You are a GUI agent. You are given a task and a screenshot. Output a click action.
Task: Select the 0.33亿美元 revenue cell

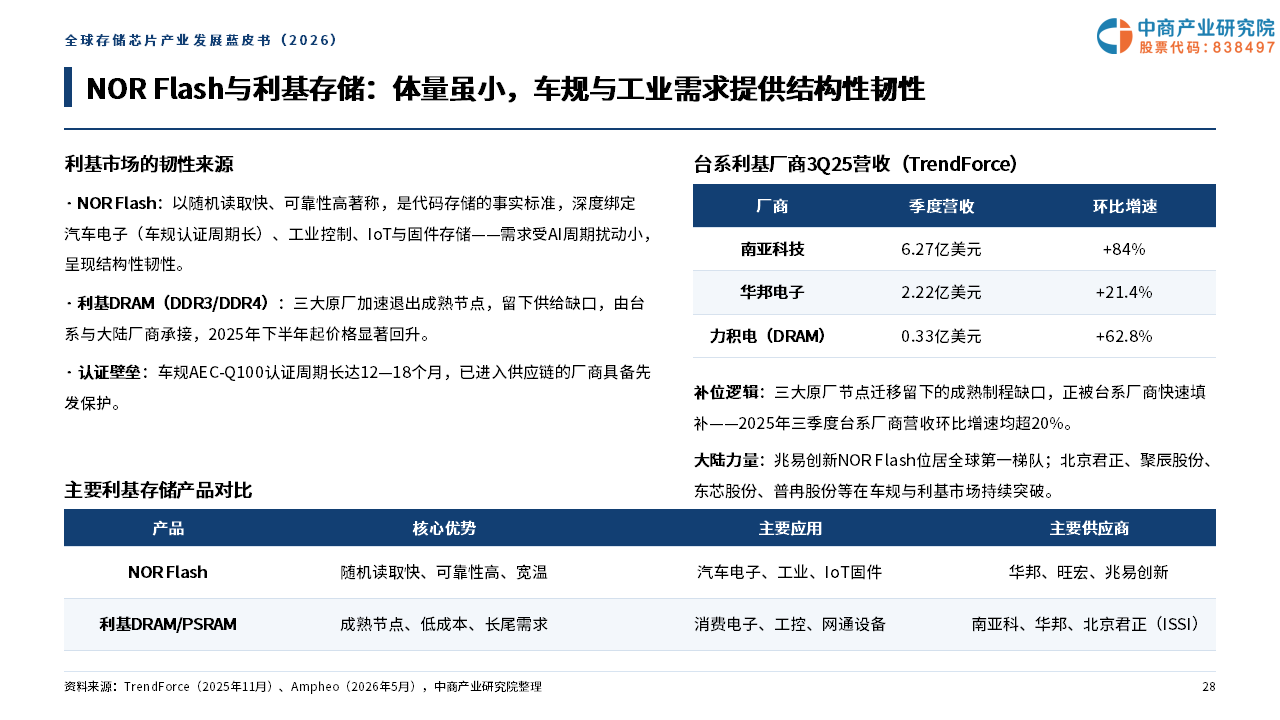point(941,336)
